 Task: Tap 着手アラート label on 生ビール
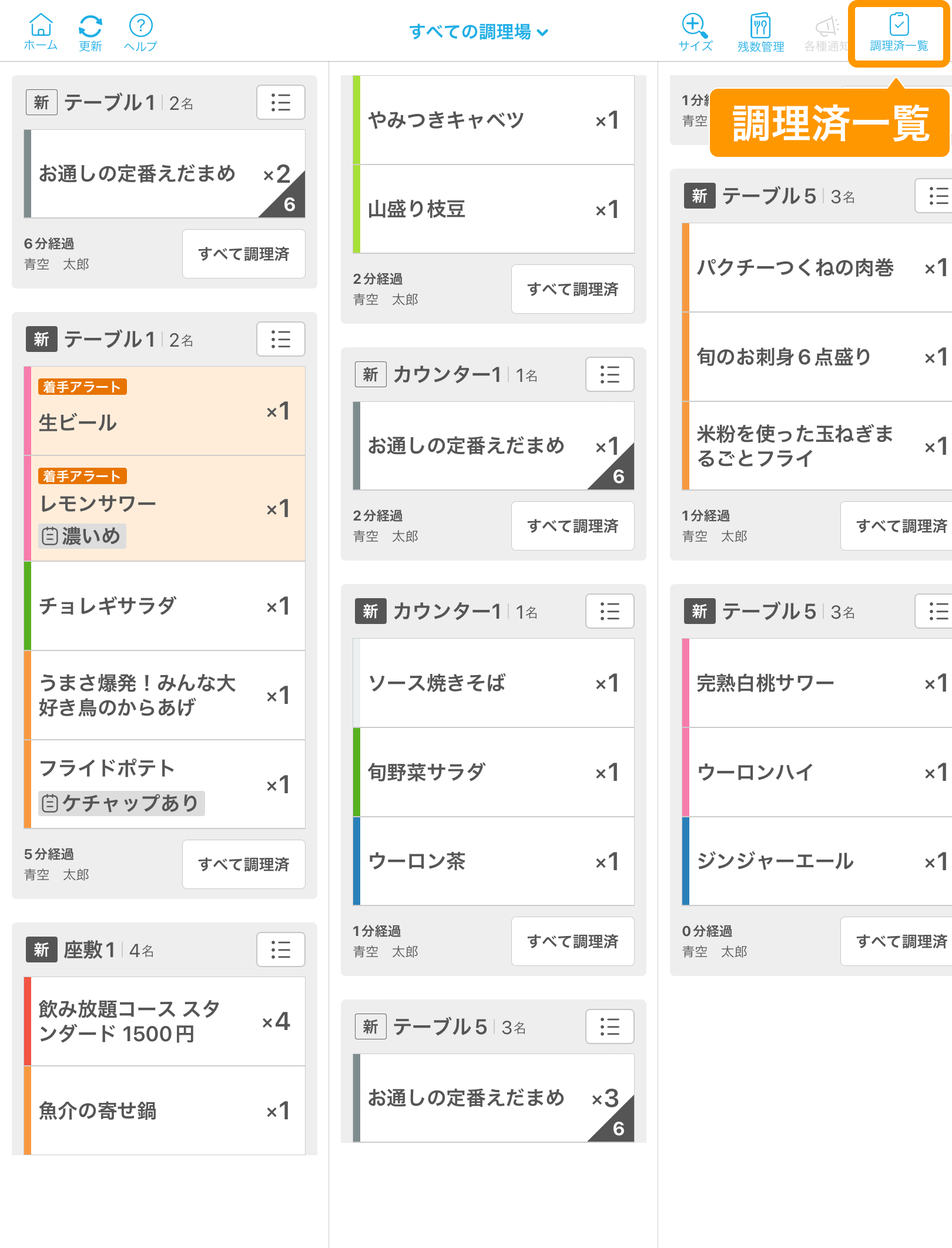click(x=82, y=387)
